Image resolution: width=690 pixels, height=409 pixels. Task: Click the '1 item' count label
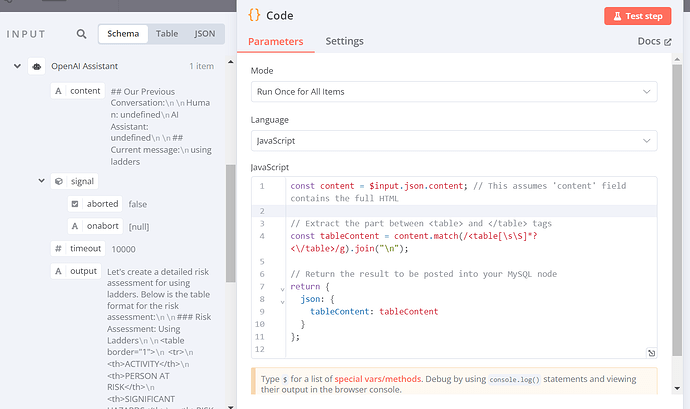point(202,66)
